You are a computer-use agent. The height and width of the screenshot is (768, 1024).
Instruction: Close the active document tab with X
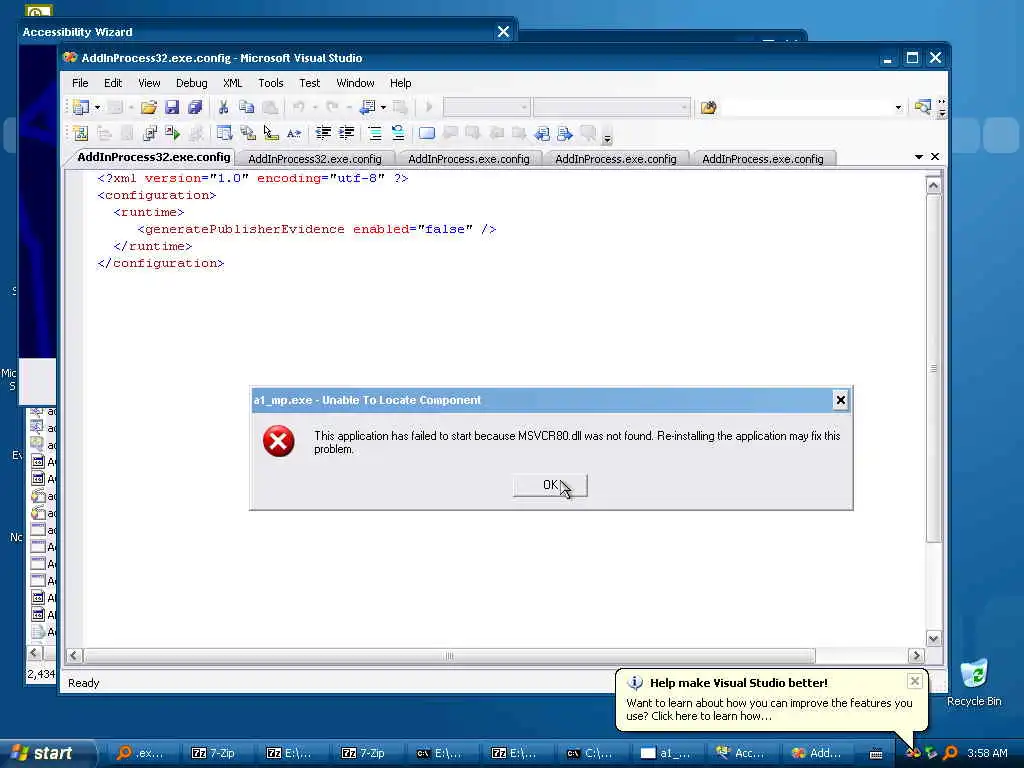pos(935,157)
